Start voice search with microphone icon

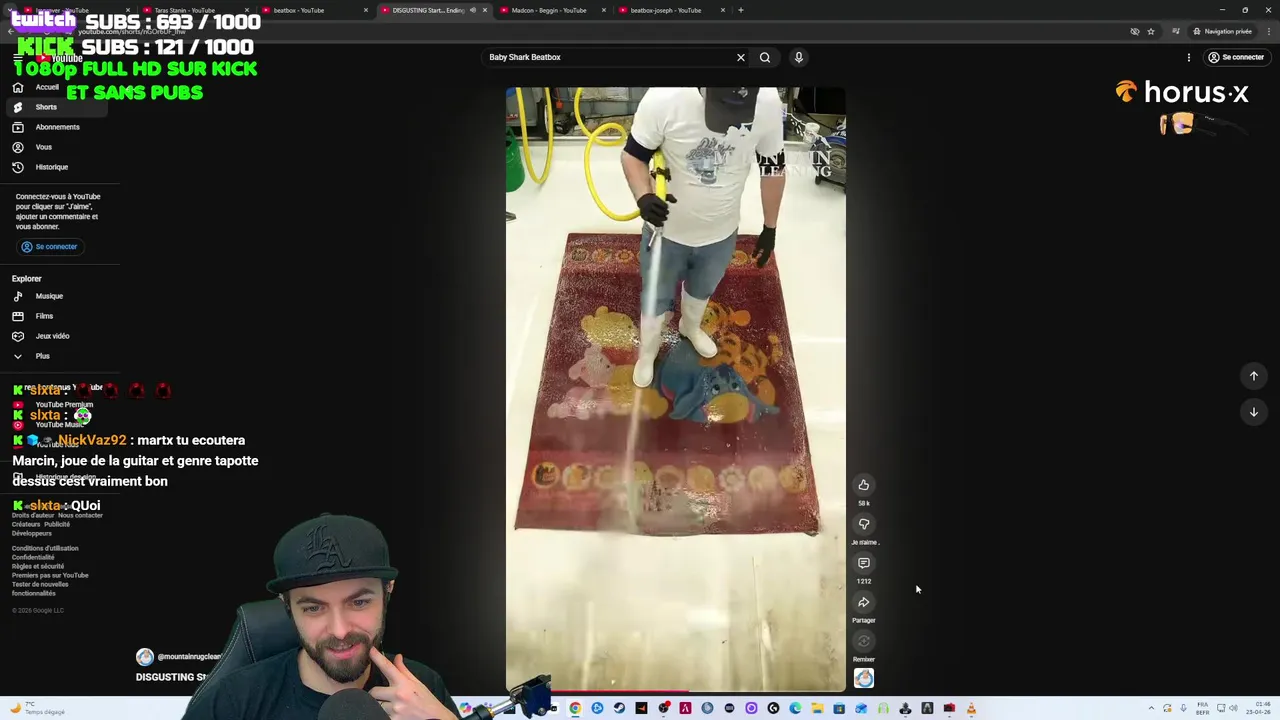(x=799, y=57)
